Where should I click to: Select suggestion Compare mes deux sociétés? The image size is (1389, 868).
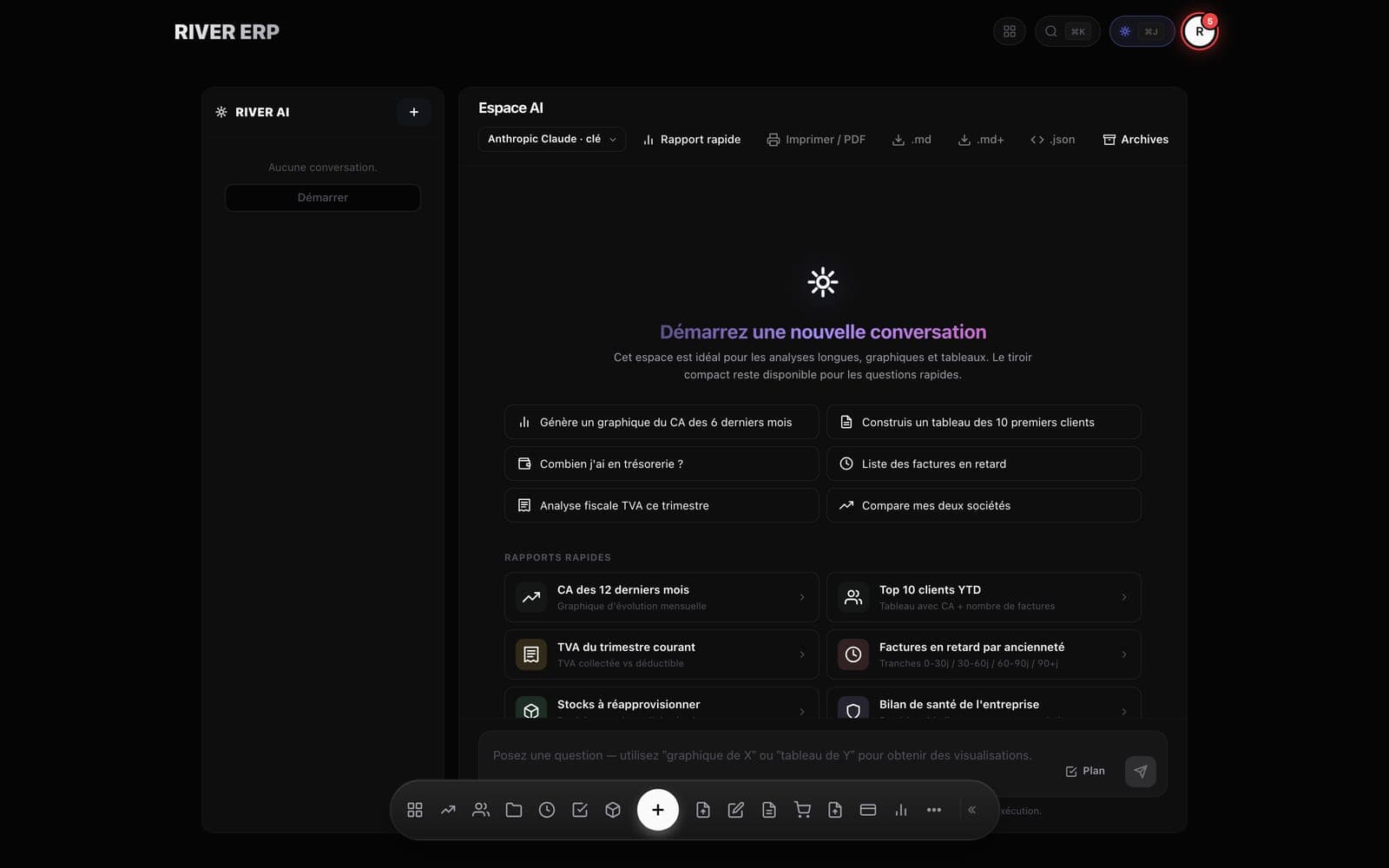point(984,505)
